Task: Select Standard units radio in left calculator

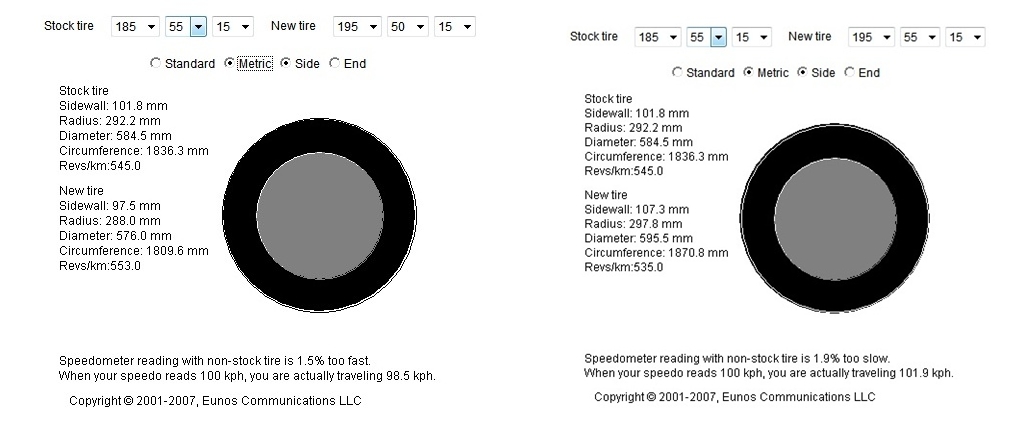Action: 155,63
